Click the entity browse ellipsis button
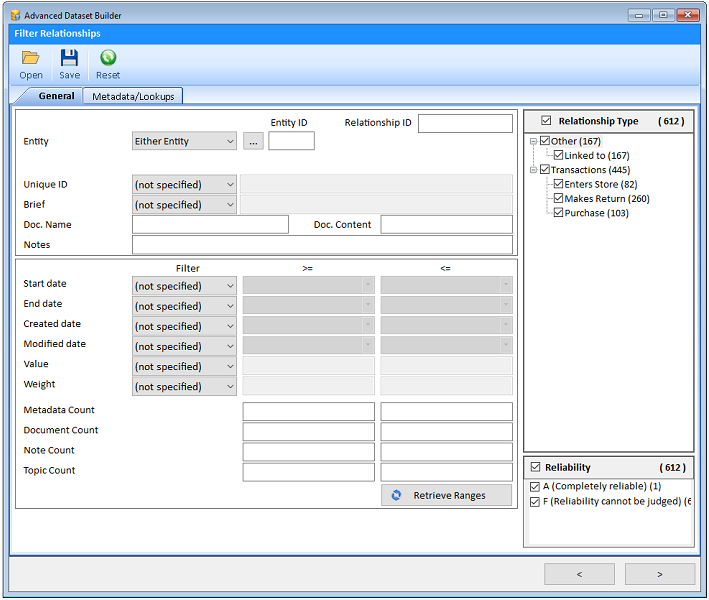This screenshot has height=600, width=709. click(253, 141)
